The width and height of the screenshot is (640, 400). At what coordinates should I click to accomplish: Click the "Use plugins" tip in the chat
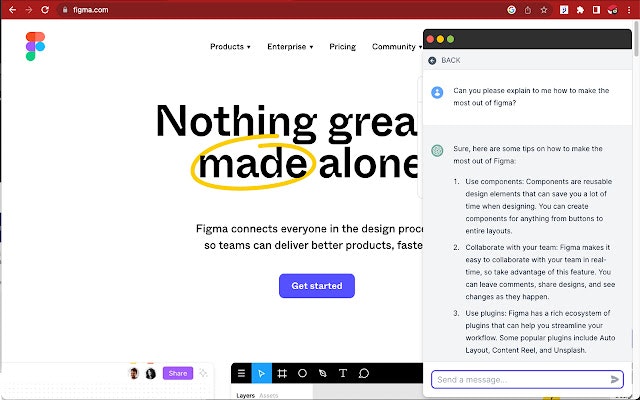point(540,331)
